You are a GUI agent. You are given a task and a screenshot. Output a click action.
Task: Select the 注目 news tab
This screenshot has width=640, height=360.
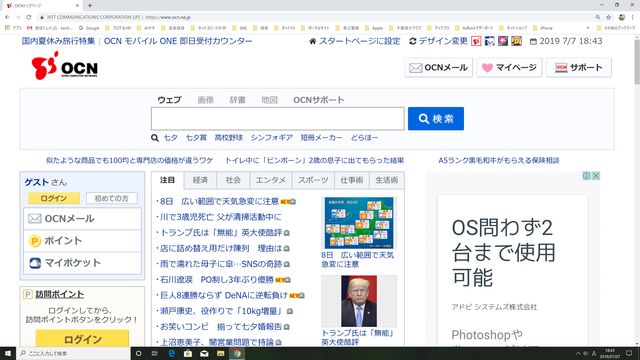click(x=167, y=180)
